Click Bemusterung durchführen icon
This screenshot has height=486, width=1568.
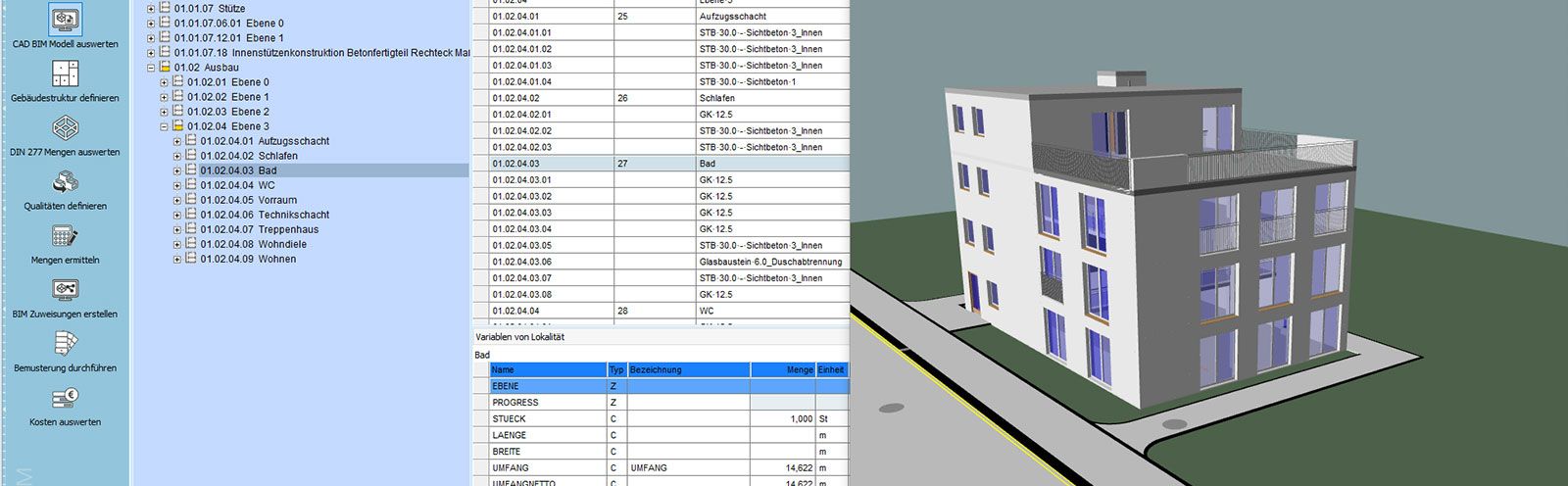(65, 344)
